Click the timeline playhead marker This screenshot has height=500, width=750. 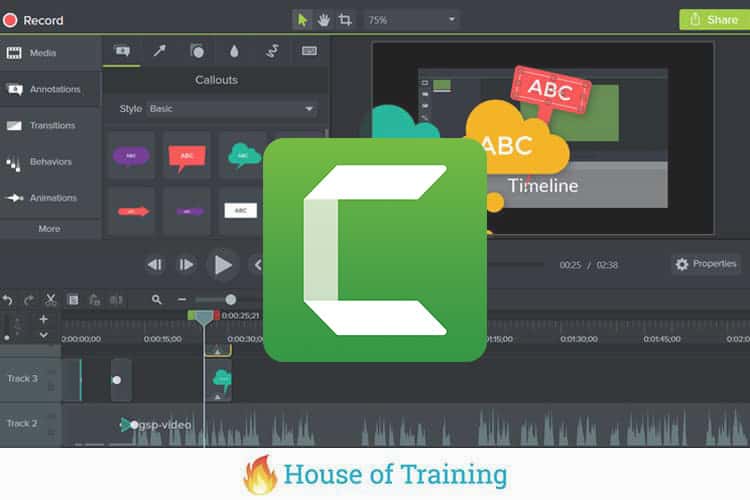pyautogui.click(x=204, y=317)
